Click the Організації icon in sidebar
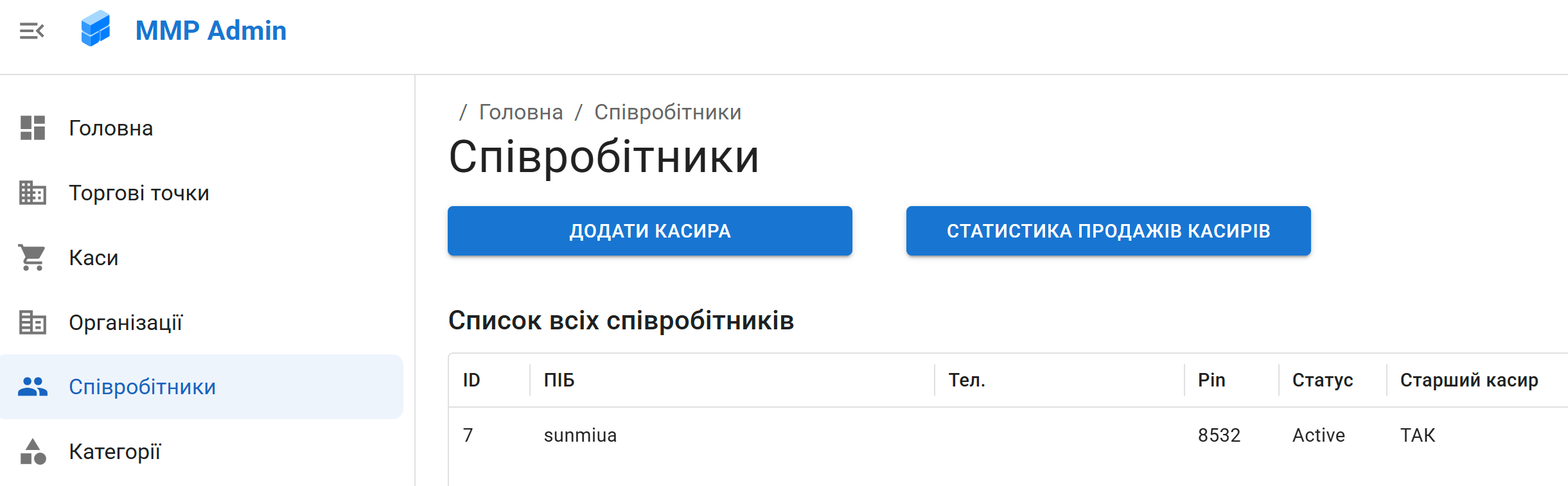1568x486 pixels. tap(33, 322)
